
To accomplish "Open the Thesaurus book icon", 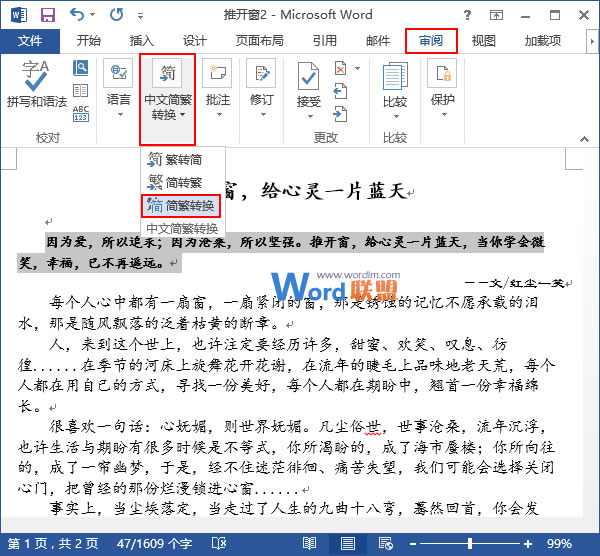I will [80, 91].
